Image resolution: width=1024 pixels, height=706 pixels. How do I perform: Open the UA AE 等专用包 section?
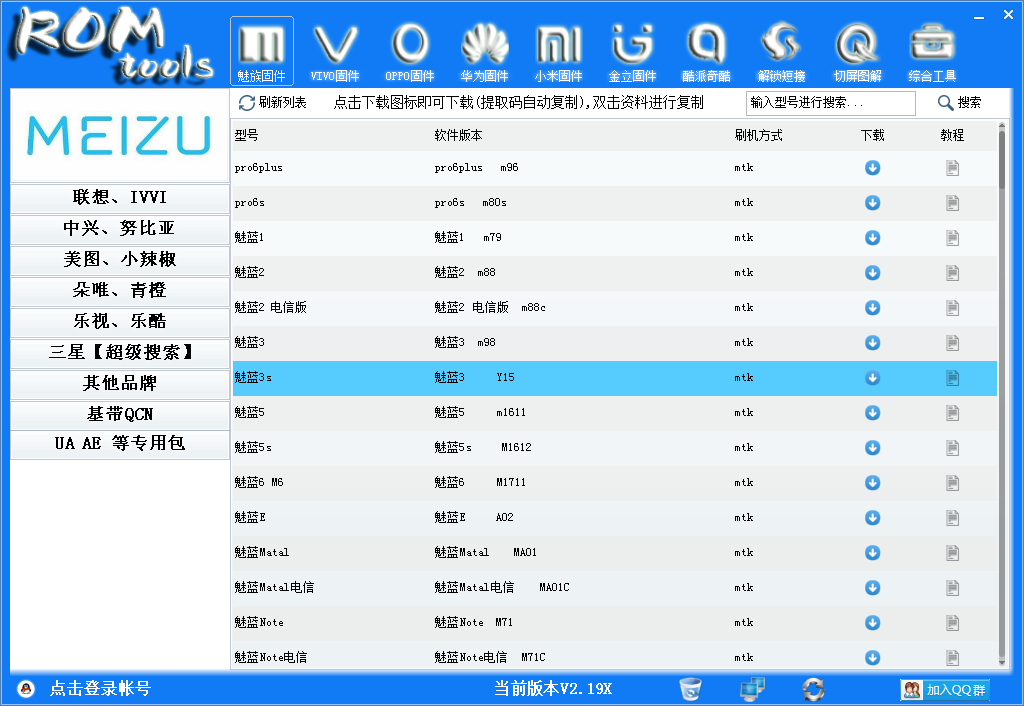120,444
